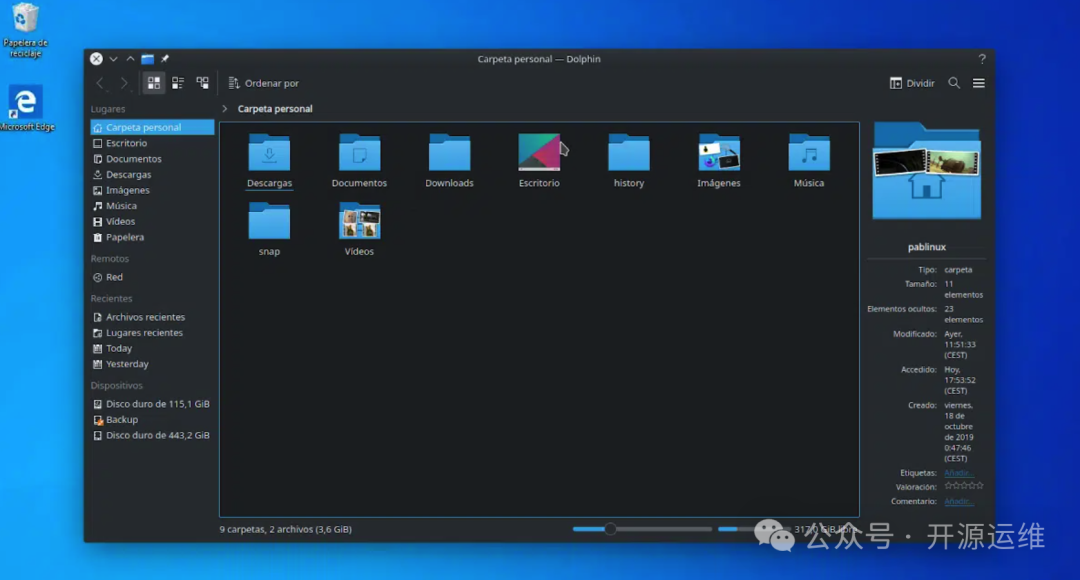This screenshot has height=580, width=1080.
Task: Click the icon zoom slider handle
Action: [610, 529]
